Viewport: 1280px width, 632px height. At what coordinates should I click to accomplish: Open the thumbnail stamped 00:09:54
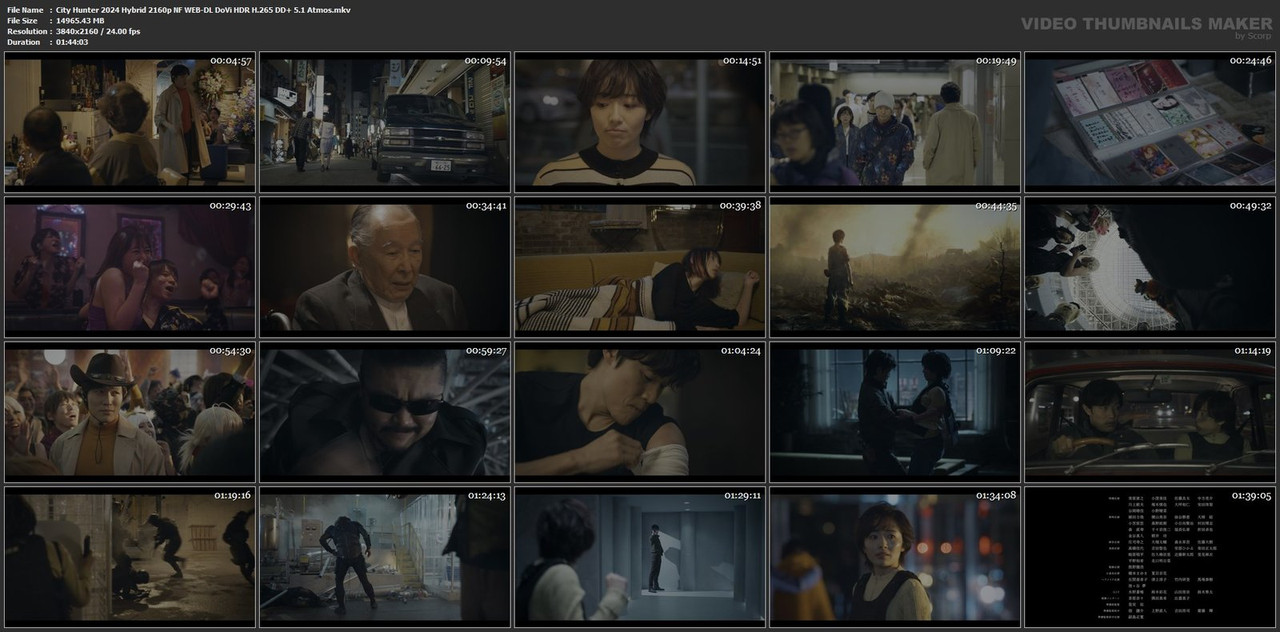coord(385,121)
